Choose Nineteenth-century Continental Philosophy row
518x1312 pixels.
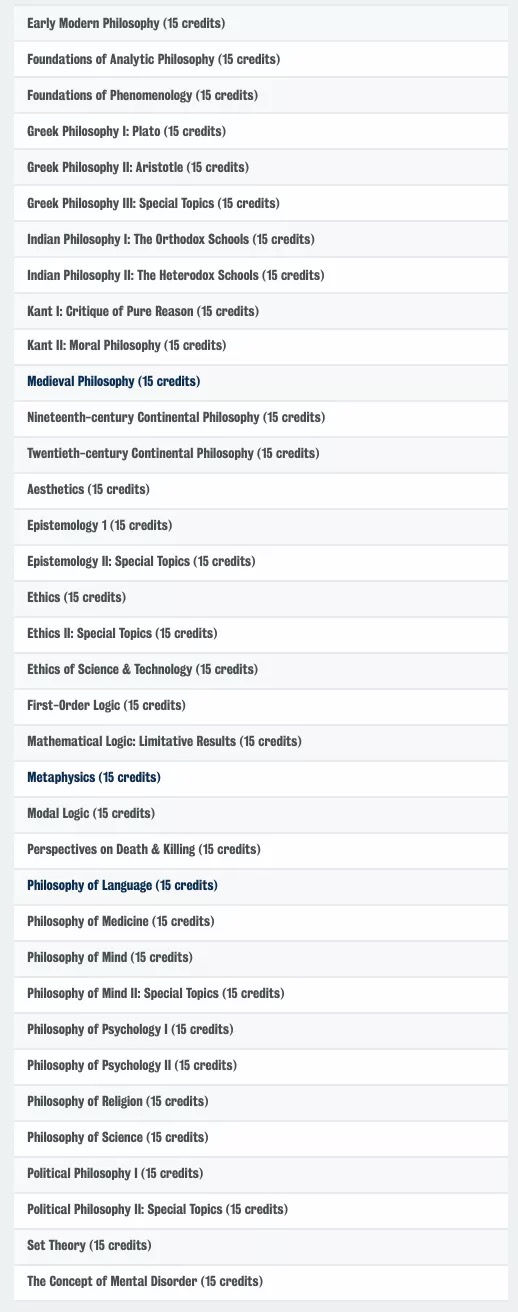260,417
